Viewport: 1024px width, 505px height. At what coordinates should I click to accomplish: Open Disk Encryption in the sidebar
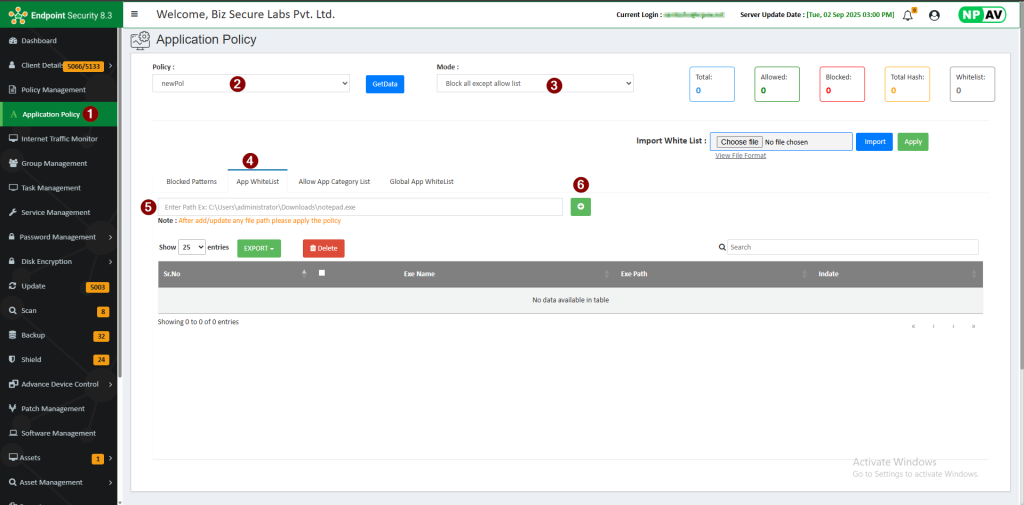[48, 262]
